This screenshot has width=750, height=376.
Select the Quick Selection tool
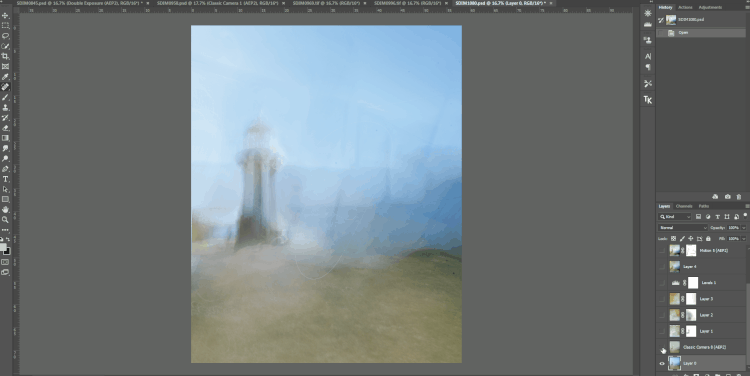tap(5, 46)
